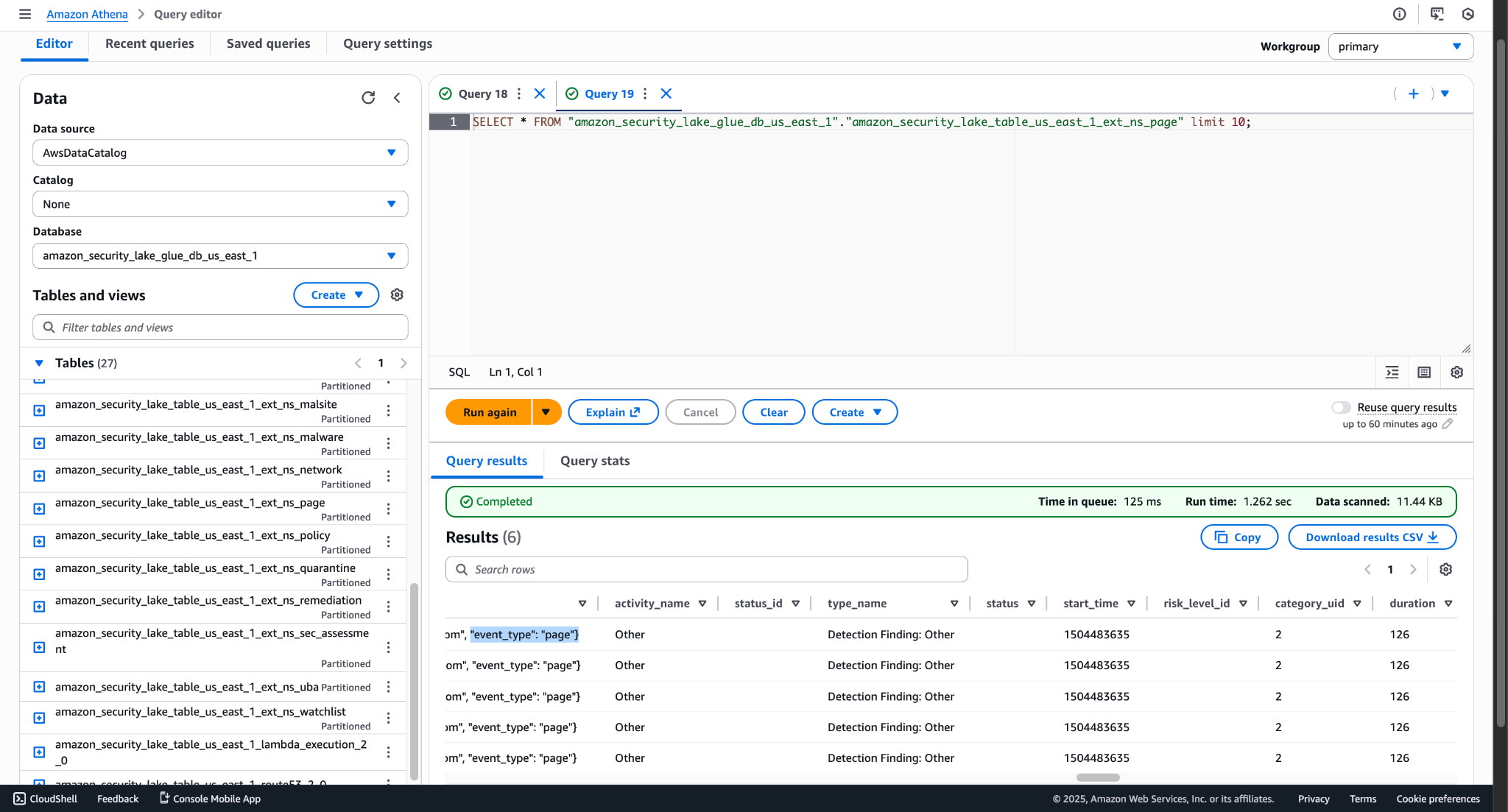Image resolution: width=1508 pixels, height=812 pixels.
Task: Open the Catalog dropdown
Action: [x=220, y=204]
